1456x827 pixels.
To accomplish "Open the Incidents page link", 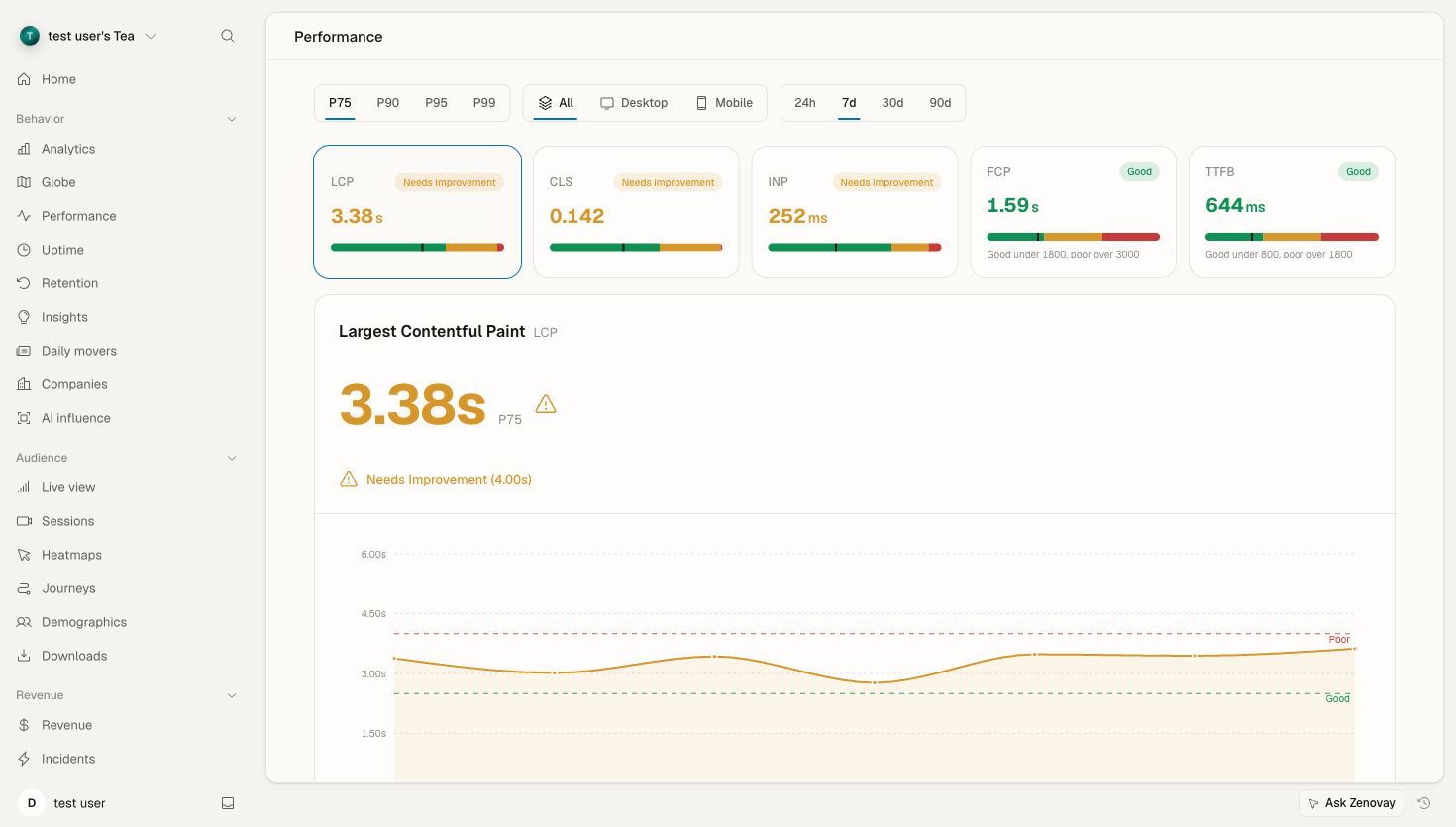I will [x=68, y=759].
